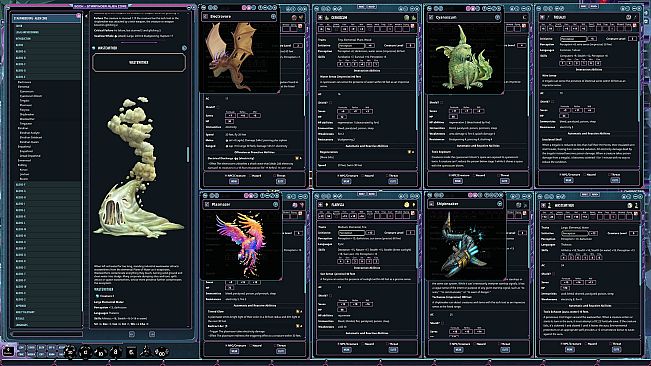Viewport: 651px width, 366px height.
Task: Open Wastewither in the manual index
Action: pyautogui.click(x=27, y=119)
